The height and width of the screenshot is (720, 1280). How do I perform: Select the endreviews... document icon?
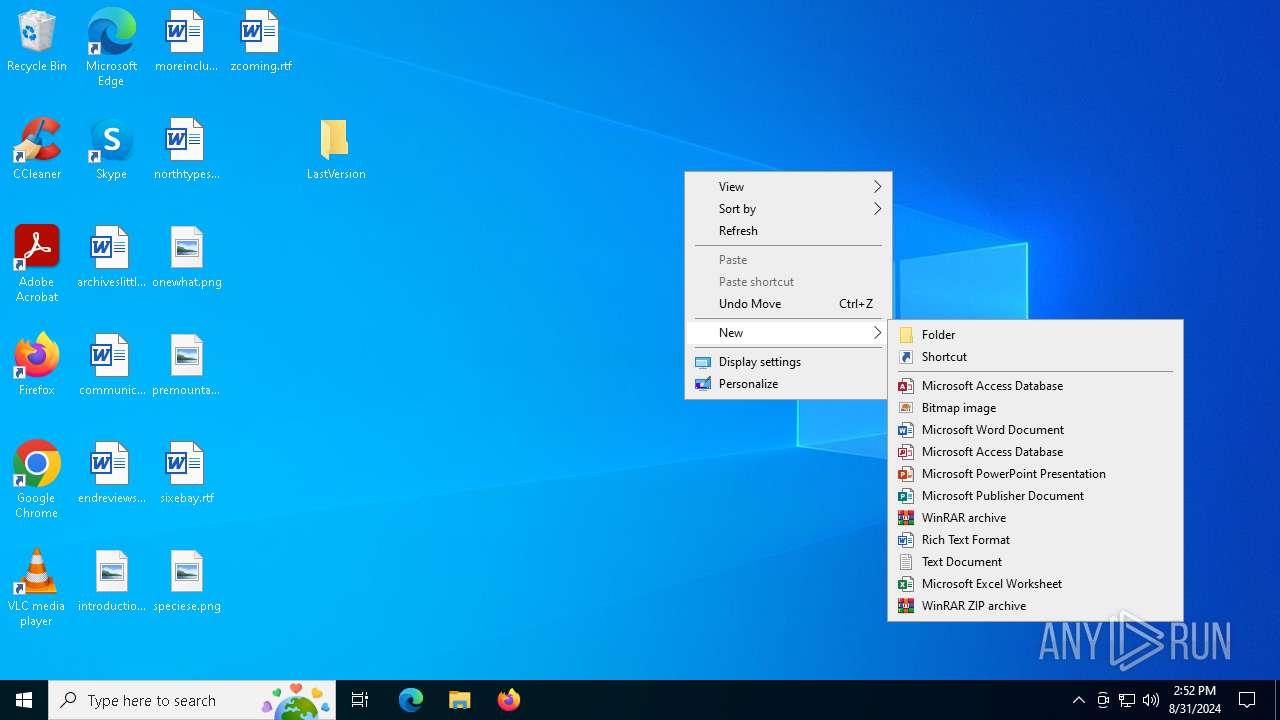[111, 474]
